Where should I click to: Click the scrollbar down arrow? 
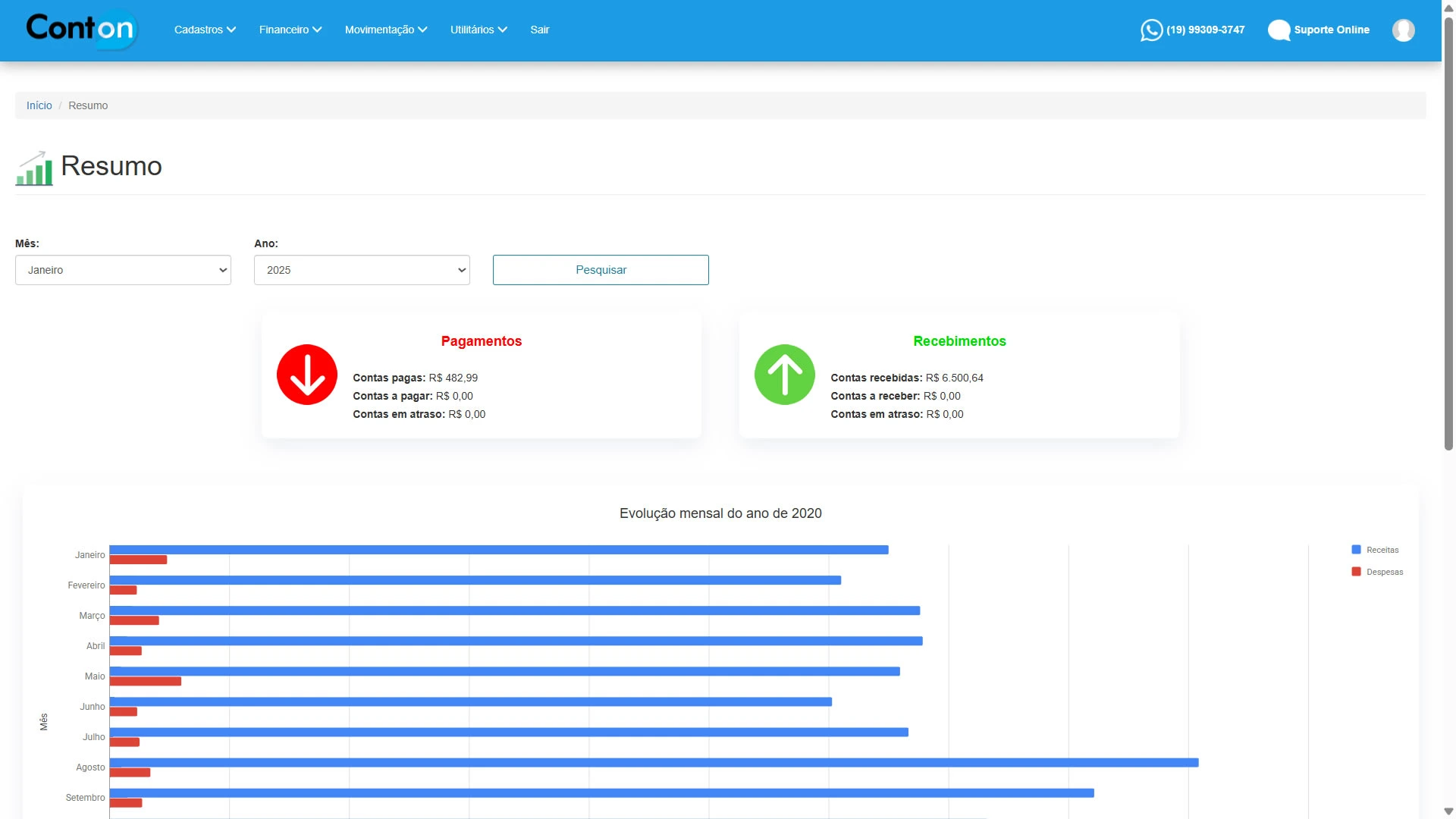[1448, 811]
